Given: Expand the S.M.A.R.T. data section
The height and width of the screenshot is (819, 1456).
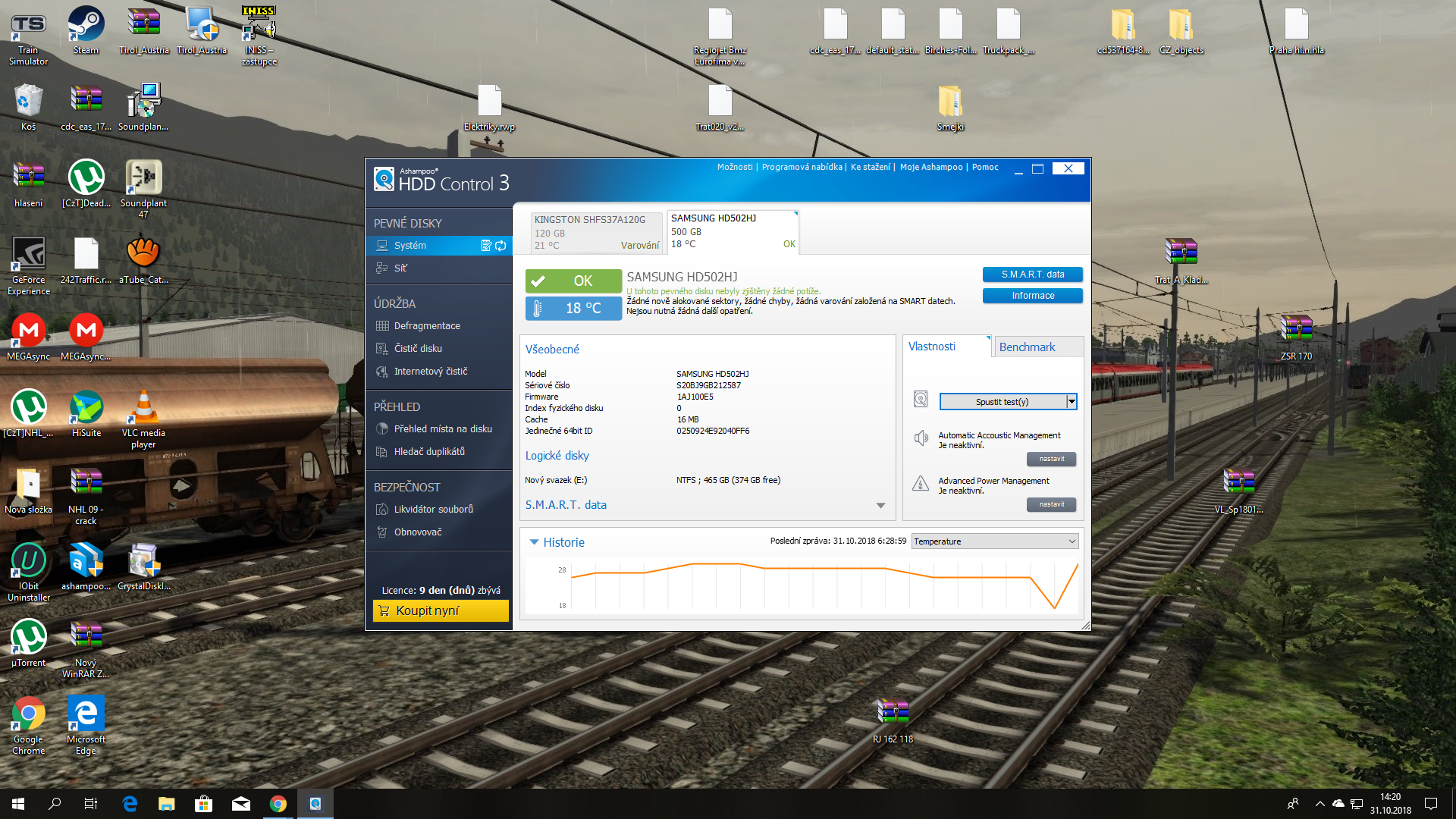Looking at the screenshot, I should (880, 506).
